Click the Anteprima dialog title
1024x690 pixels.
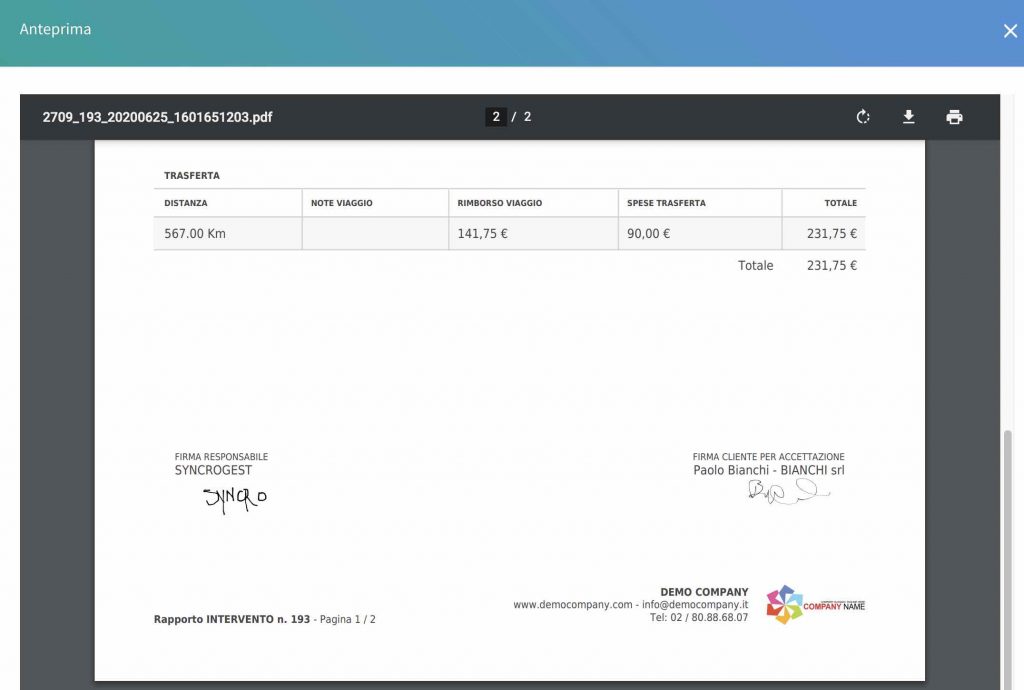tap(56, 29)
